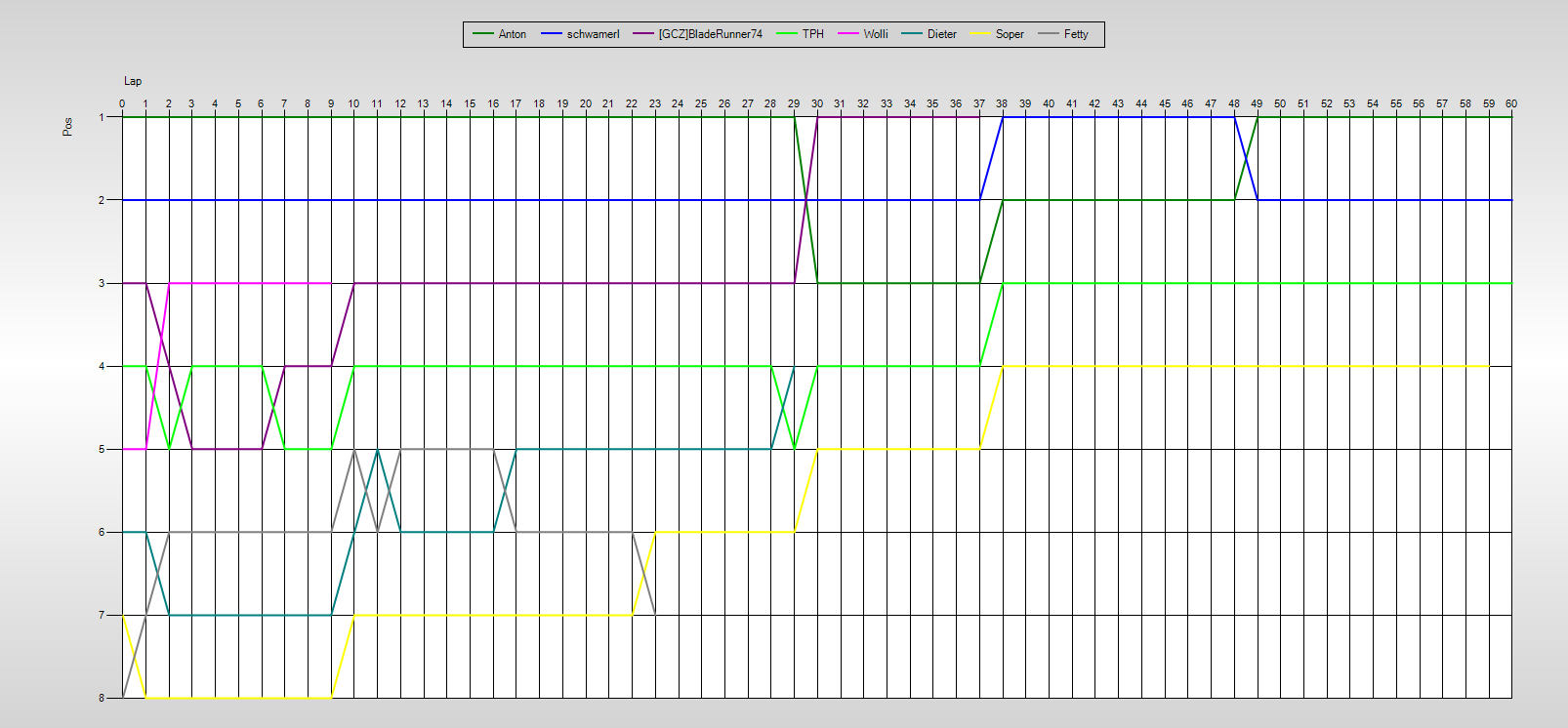Click lap 23 axis label
This screenshot has height=728, width=1568.
pyautogui.click(x=655, y=103)
